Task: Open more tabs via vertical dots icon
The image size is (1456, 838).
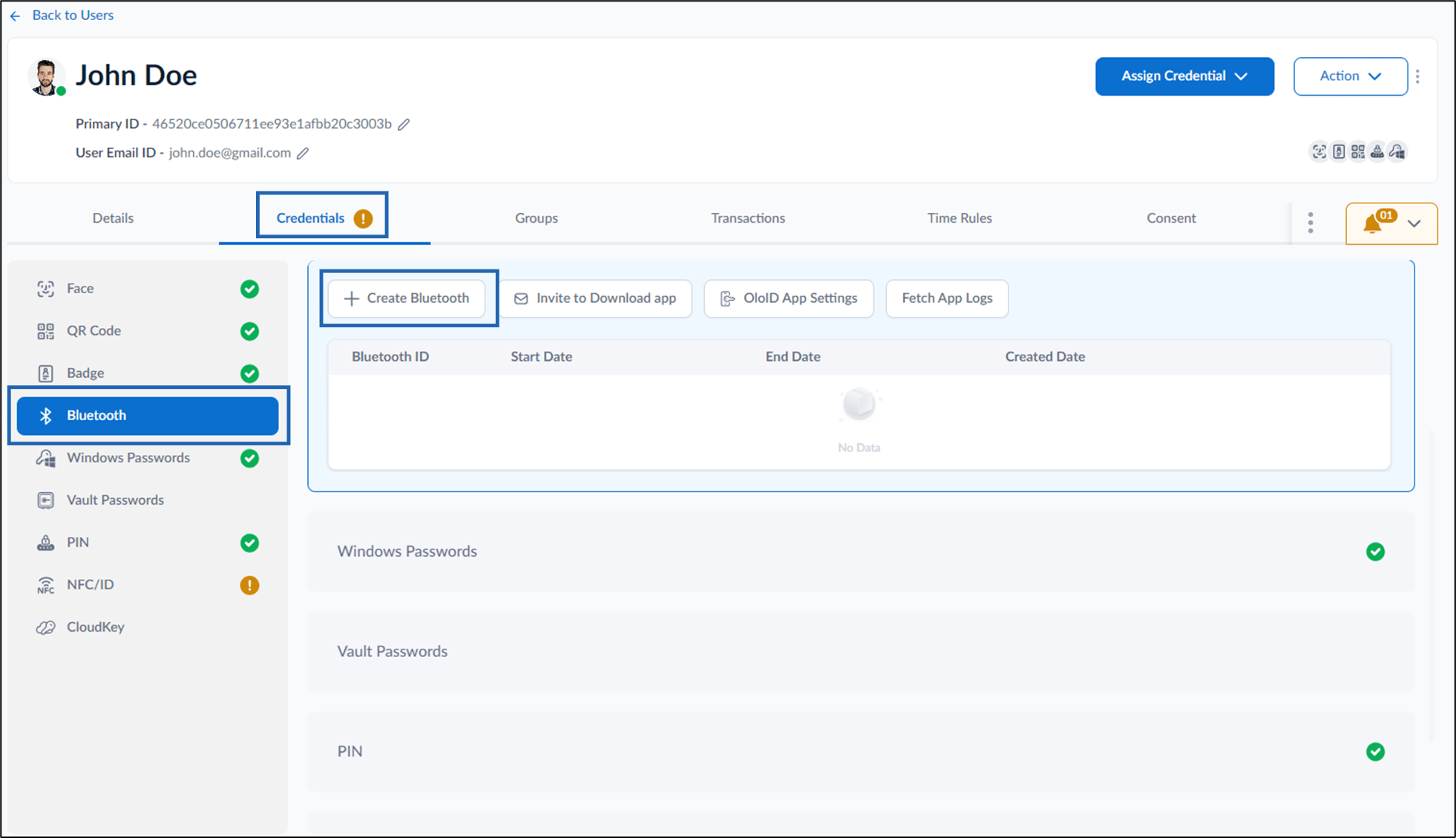Action: point(1311,223)
